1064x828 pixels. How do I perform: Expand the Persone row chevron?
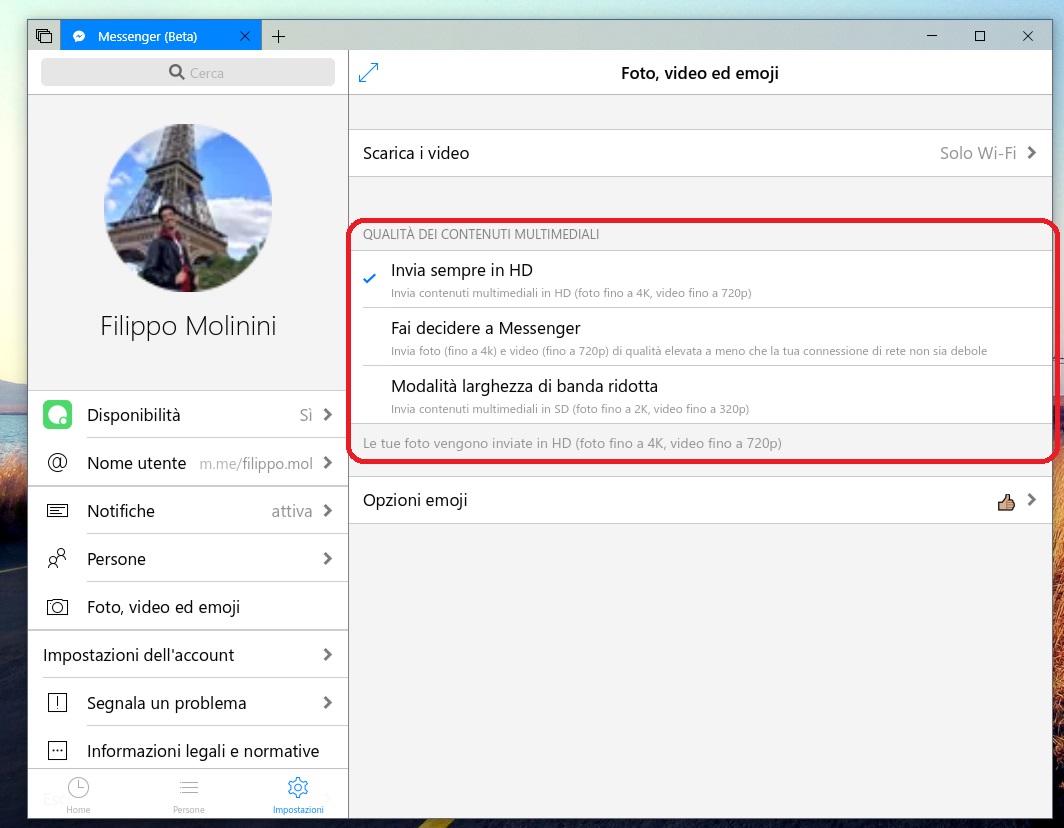tap(328, 559)
